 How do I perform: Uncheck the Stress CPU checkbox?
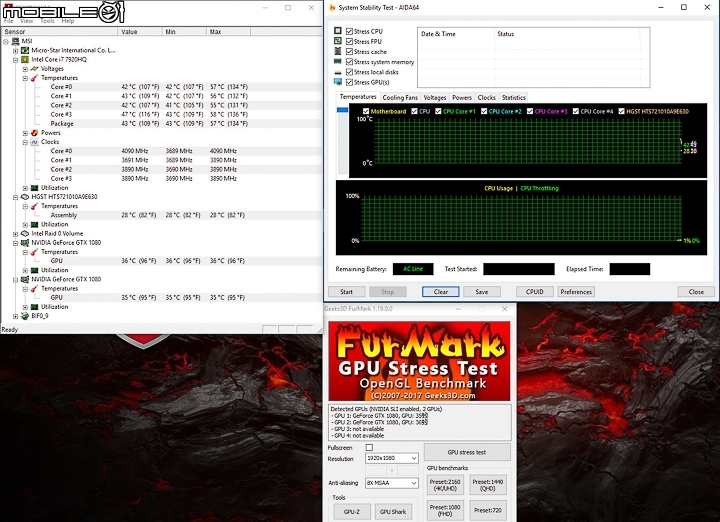pos(349,31)
